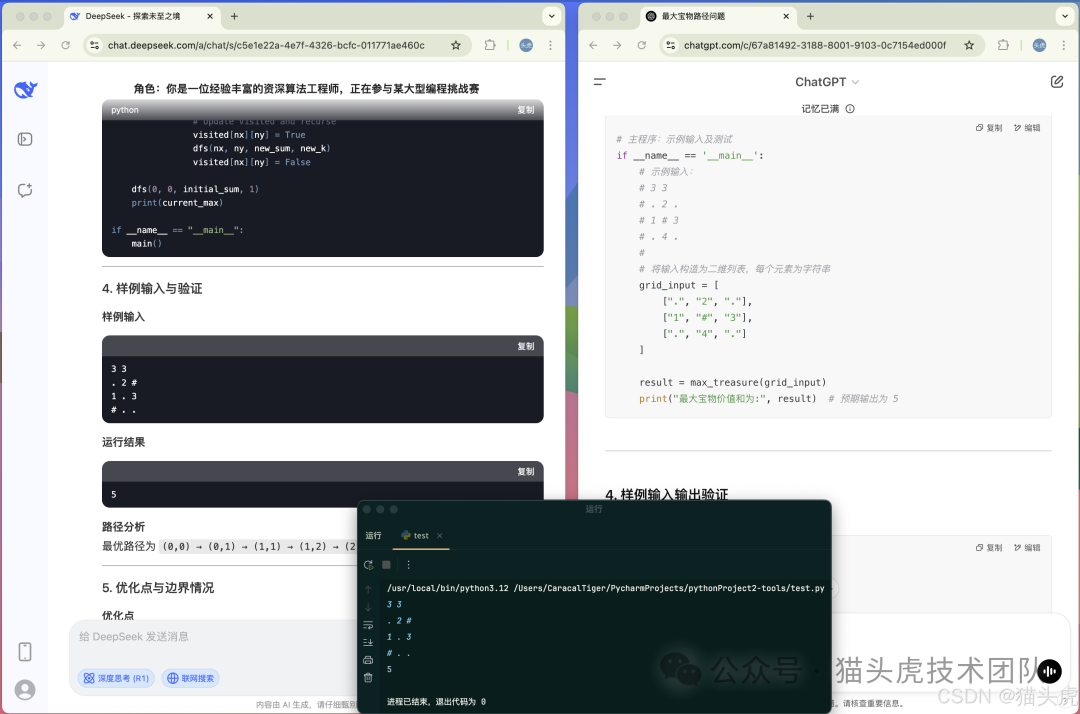
Task: Click the 进程已结束，退出代码为 0 output line
Action: click(x=436, y=702)
